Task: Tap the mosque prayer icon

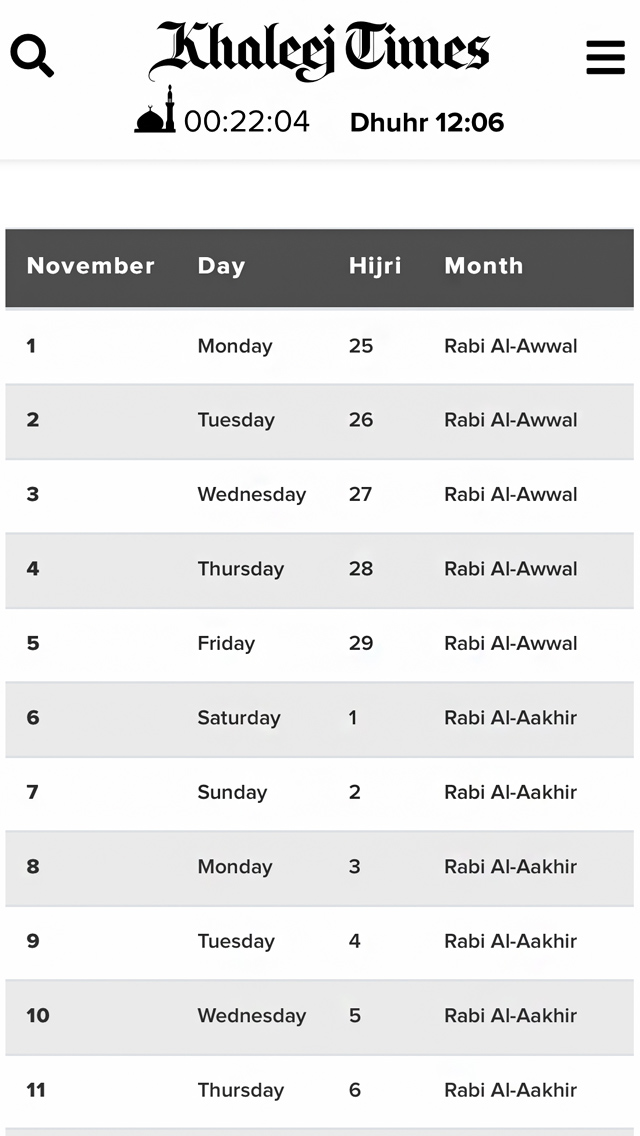Action: coord(155,111)
